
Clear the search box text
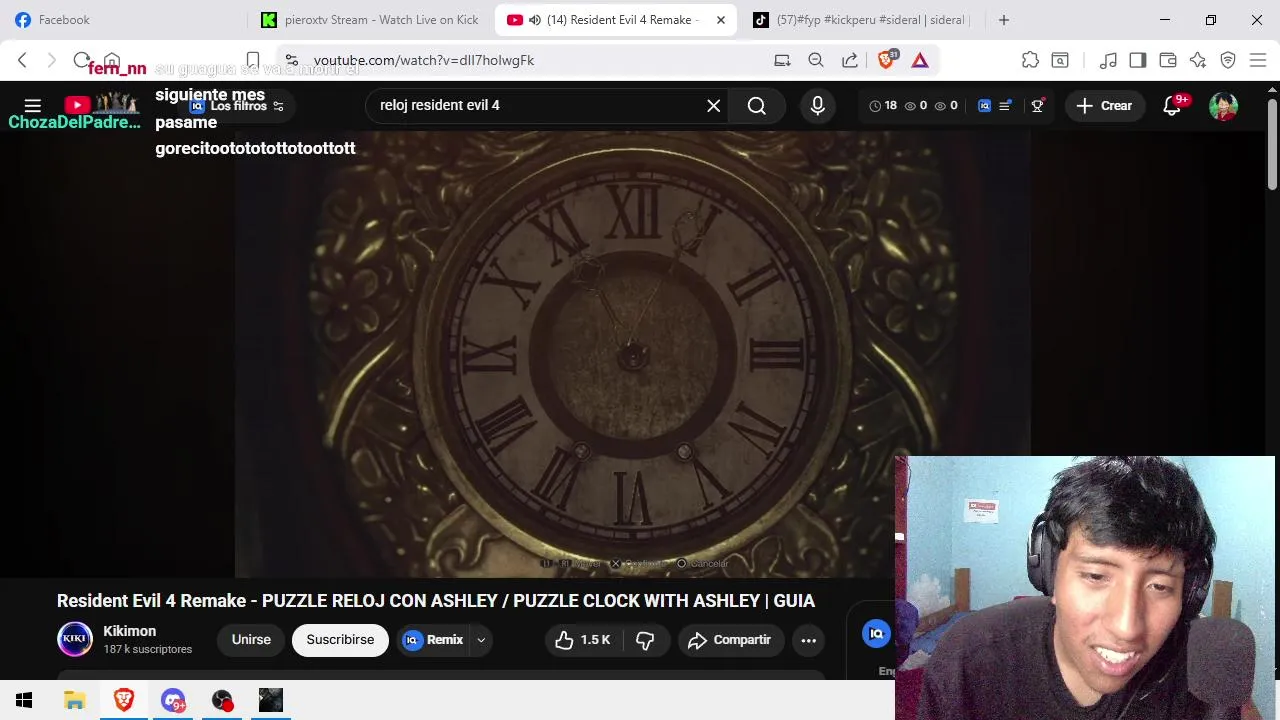point(714,105)
